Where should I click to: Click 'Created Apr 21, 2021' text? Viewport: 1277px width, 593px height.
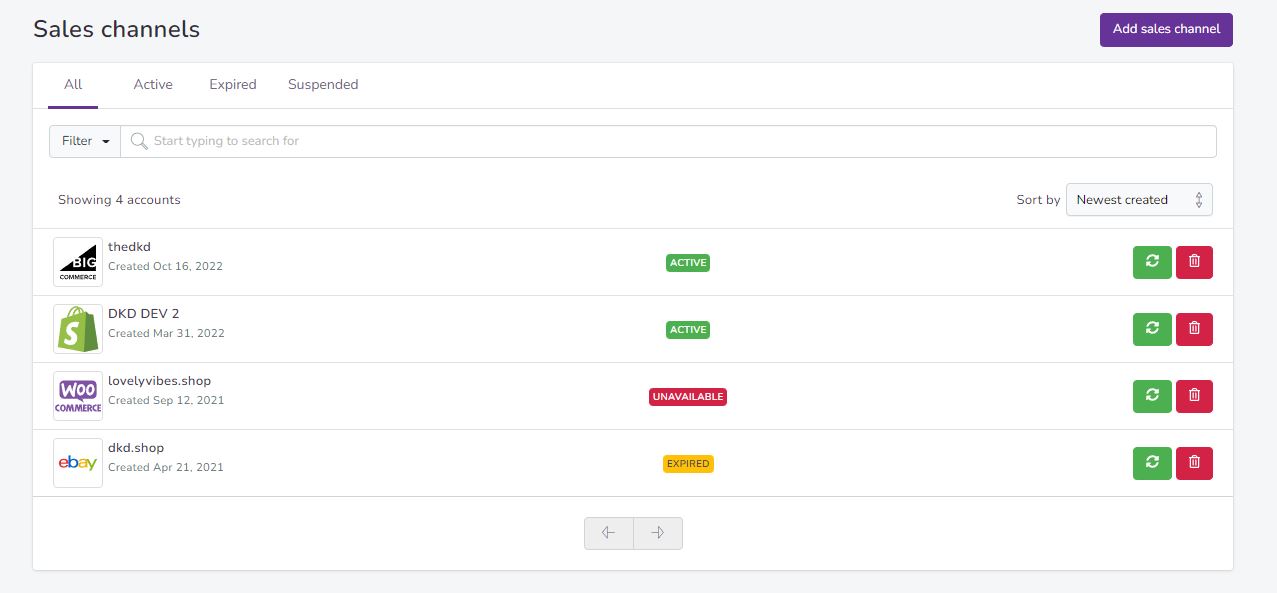(166, 468)
